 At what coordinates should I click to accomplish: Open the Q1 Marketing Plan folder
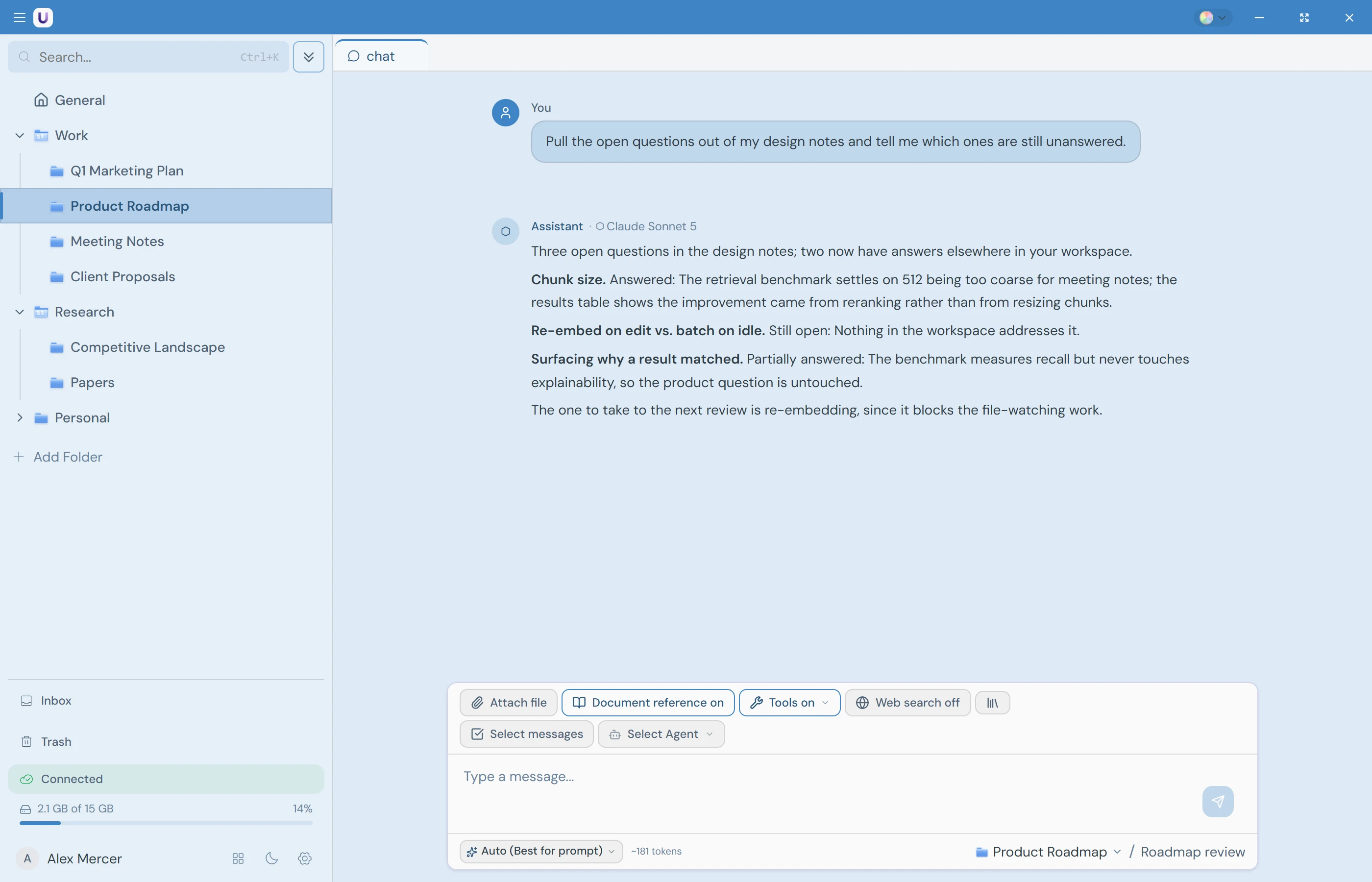[x=166, y=171]
